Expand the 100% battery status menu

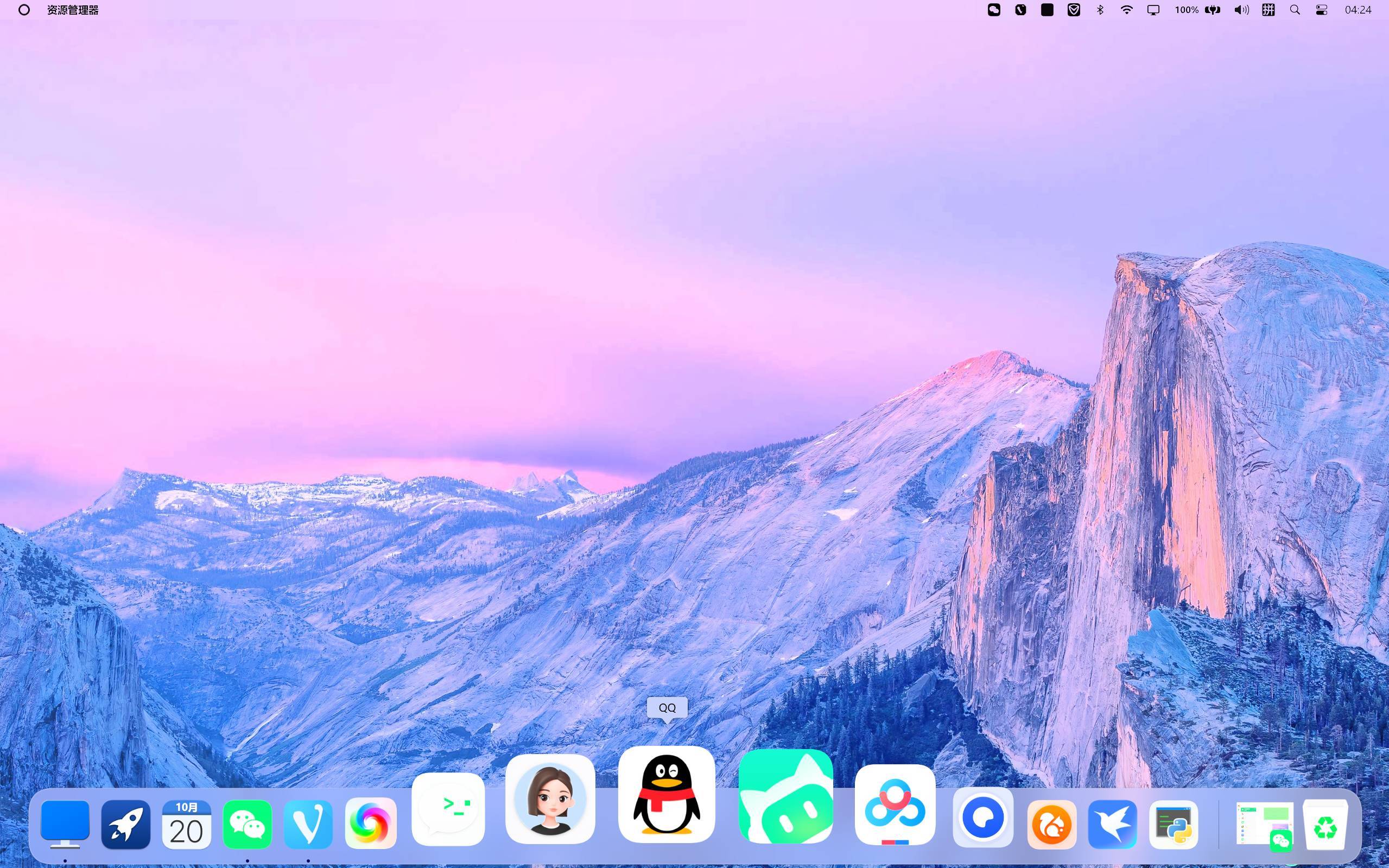(1197, 10)
